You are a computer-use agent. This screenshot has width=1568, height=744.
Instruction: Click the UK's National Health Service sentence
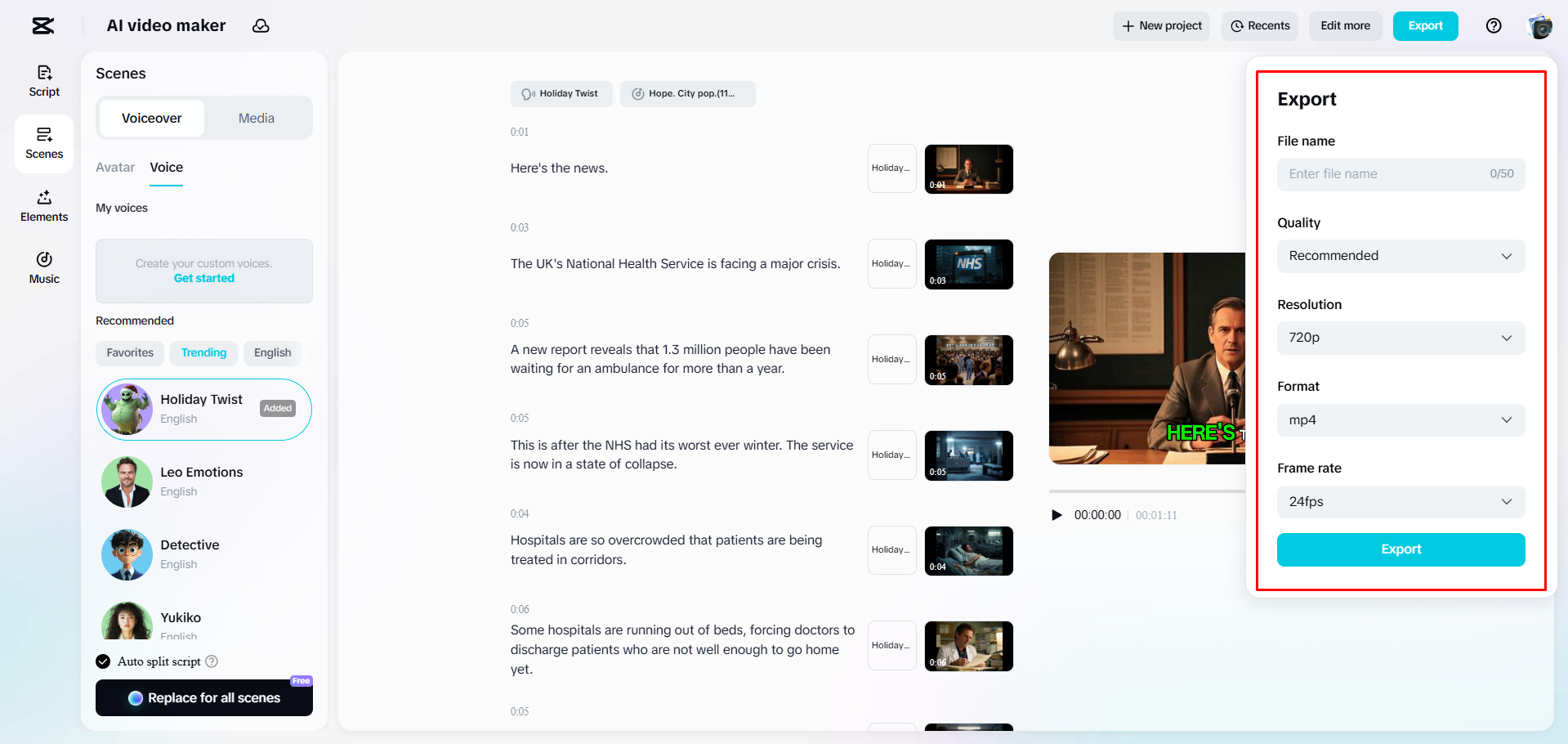pyautogui.click(x=675, y=264)
